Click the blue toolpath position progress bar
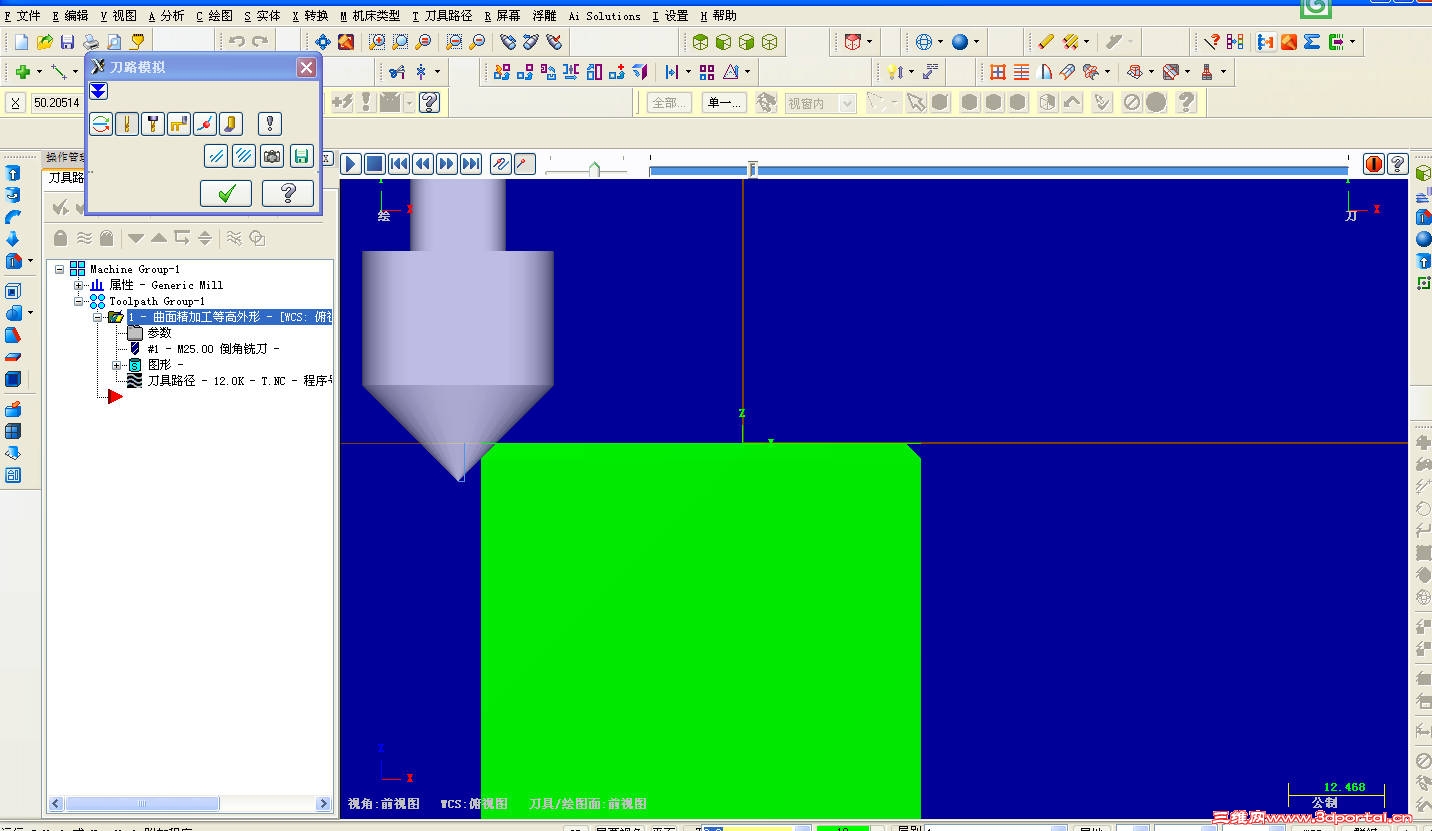The height and width of the screenshot is (831, 1432). pyautogui.click(x=999, y=171)
